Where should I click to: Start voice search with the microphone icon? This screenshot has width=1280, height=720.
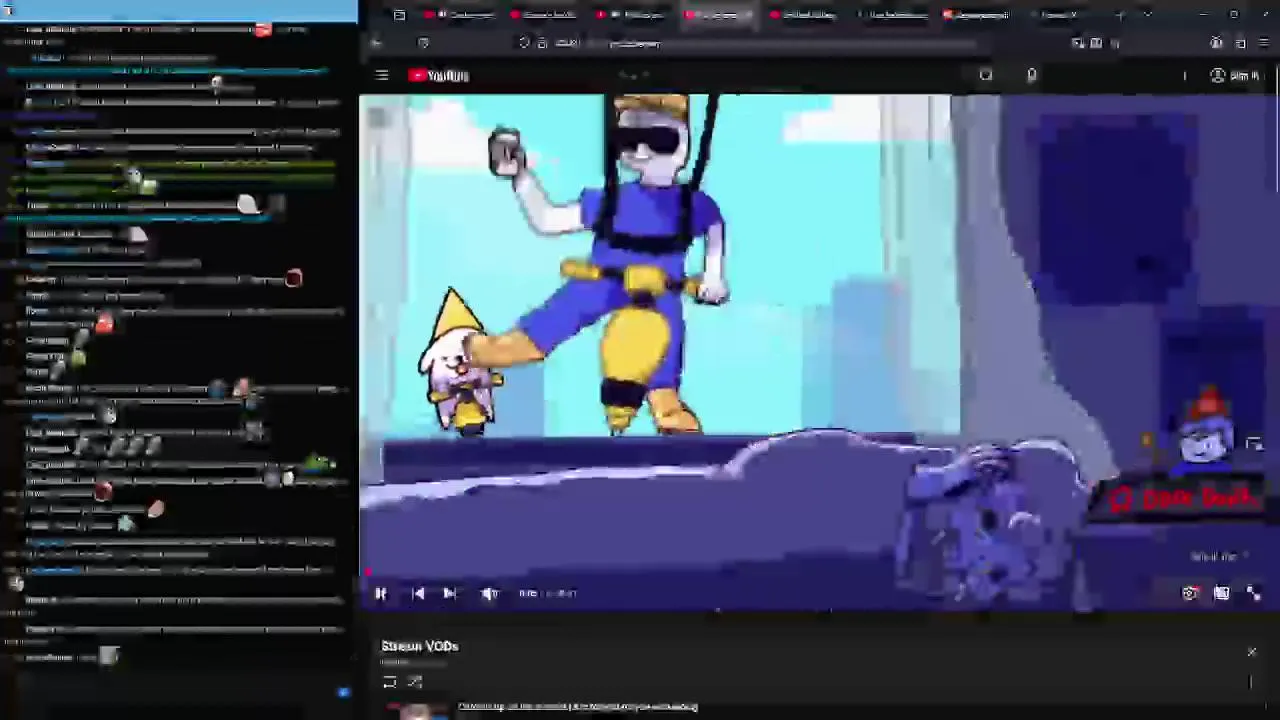tap(1031, 76)
